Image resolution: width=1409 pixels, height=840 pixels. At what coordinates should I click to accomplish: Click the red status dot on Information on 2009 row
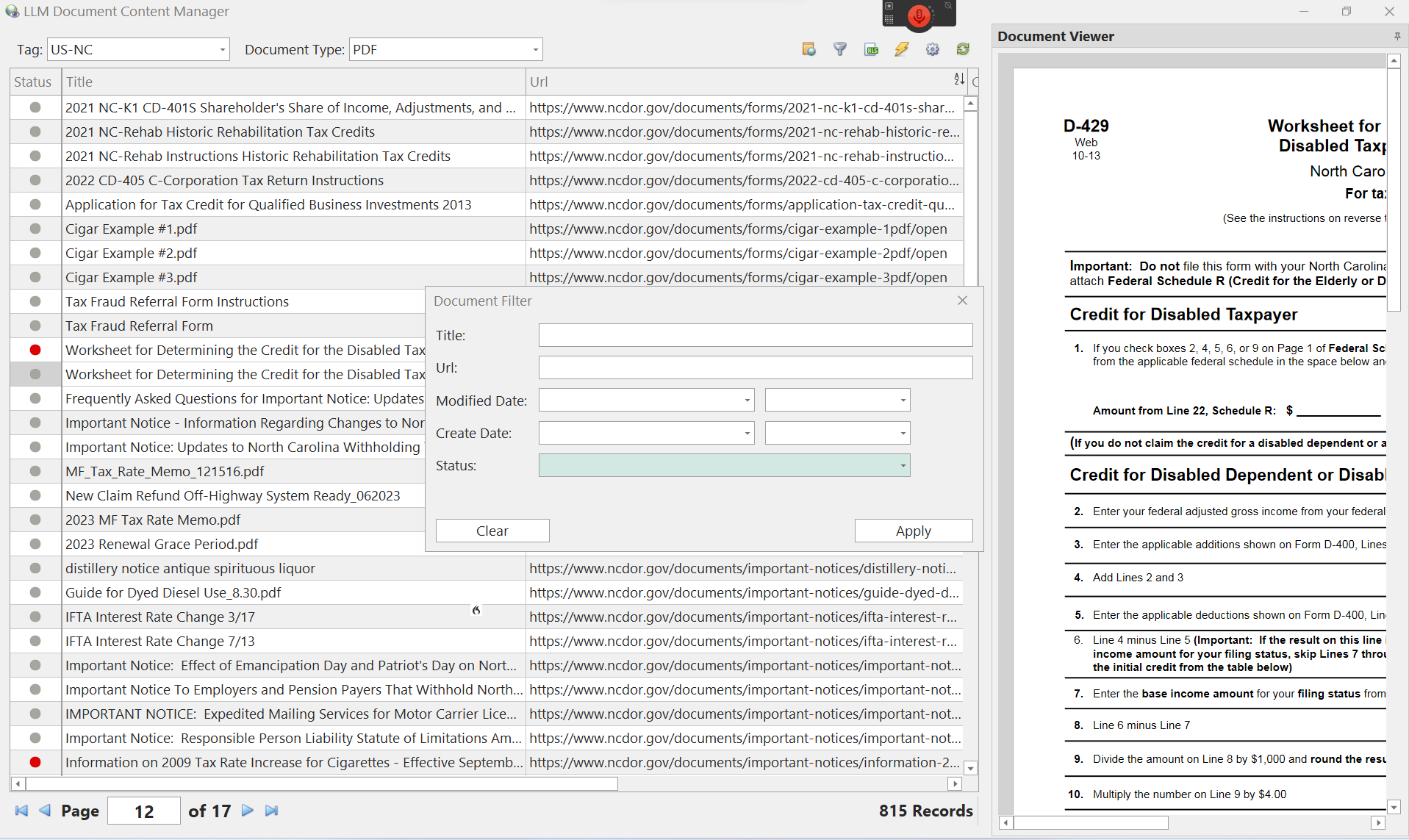[35, 762]
